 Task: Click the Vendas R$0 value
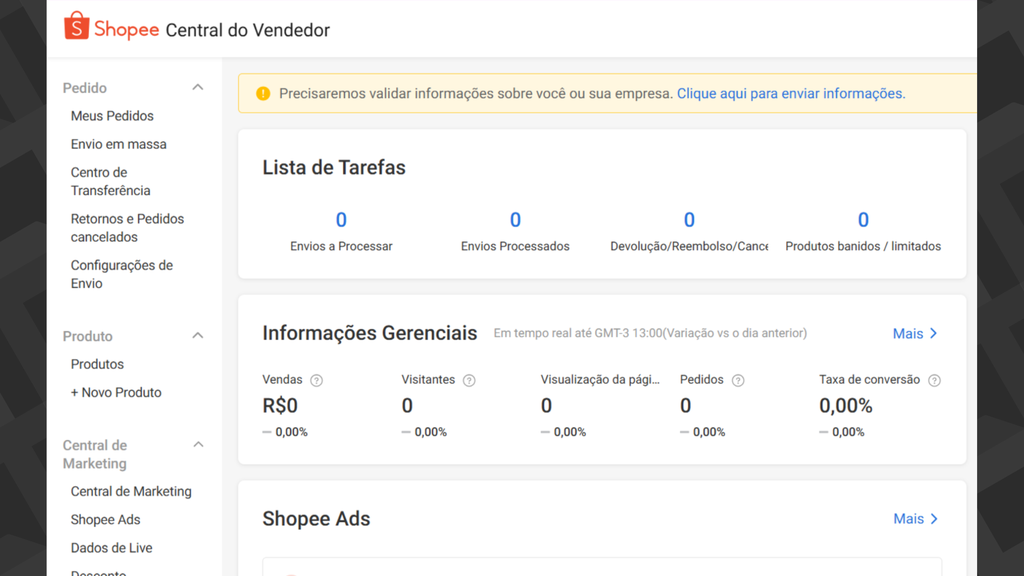[280, 406]
